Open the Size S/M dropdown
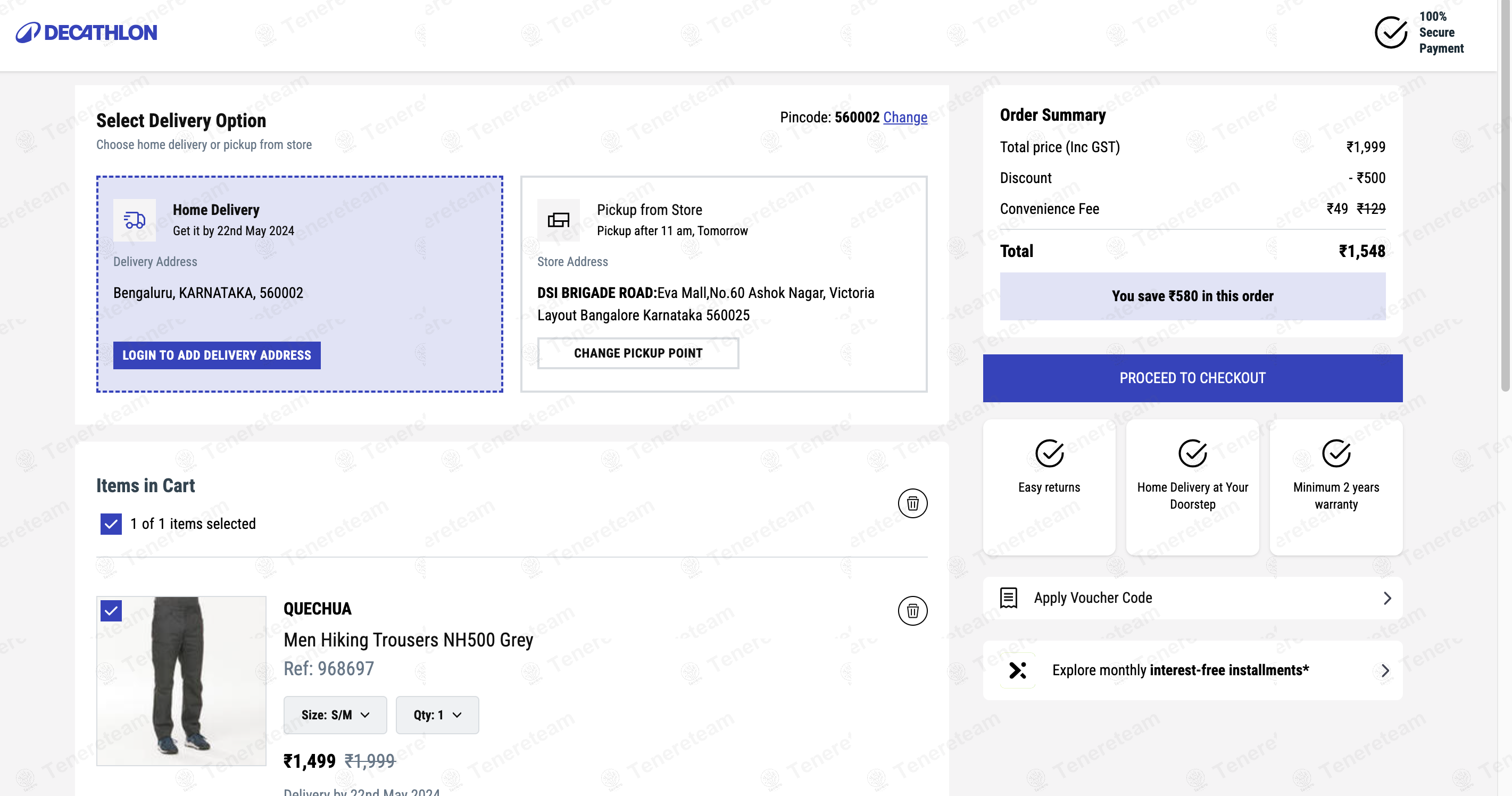 point(335,715)
